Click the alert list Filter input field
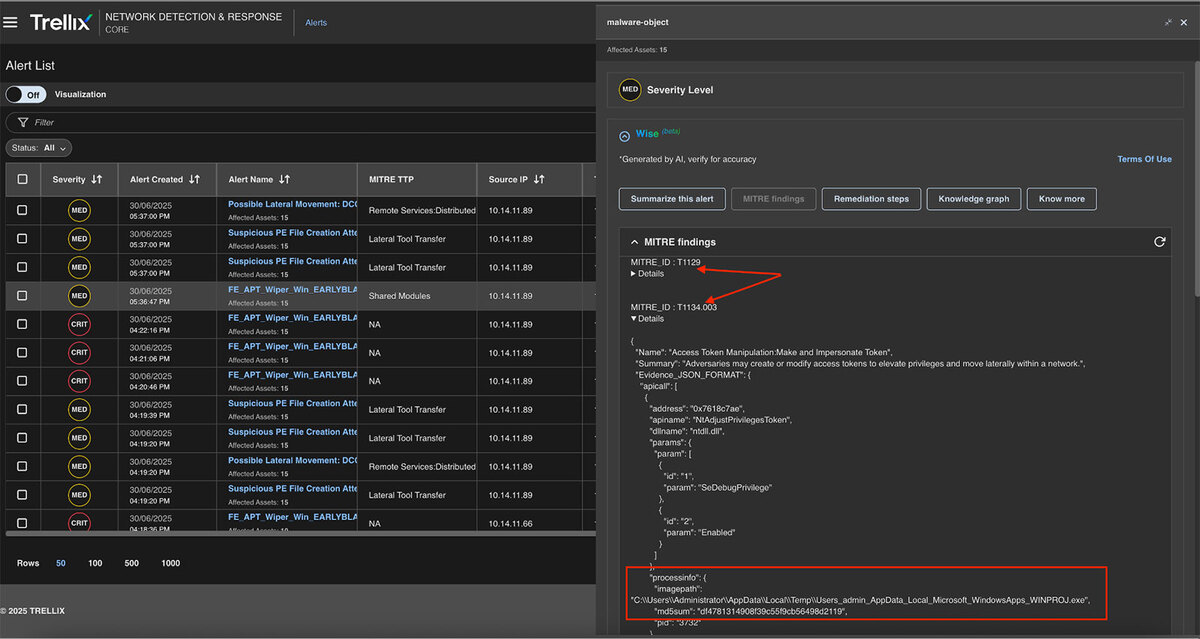The image size is (1200, 639). tap(300, 122)
